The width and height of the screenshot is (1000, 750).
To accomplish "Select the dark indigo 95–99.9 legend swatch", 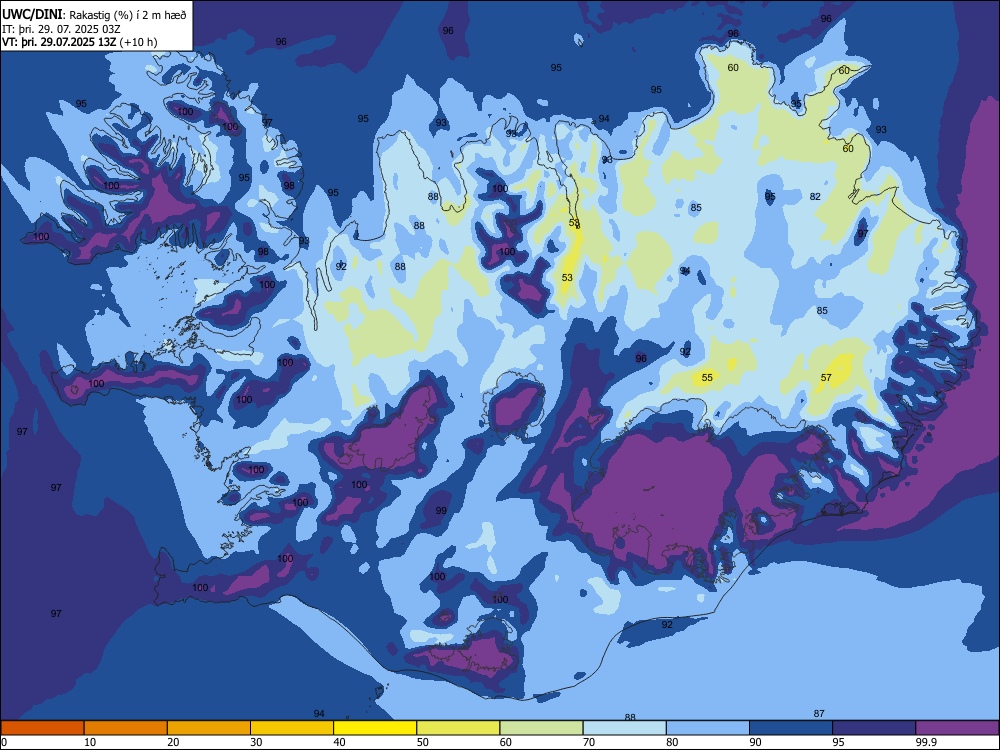I will point(874,728).
